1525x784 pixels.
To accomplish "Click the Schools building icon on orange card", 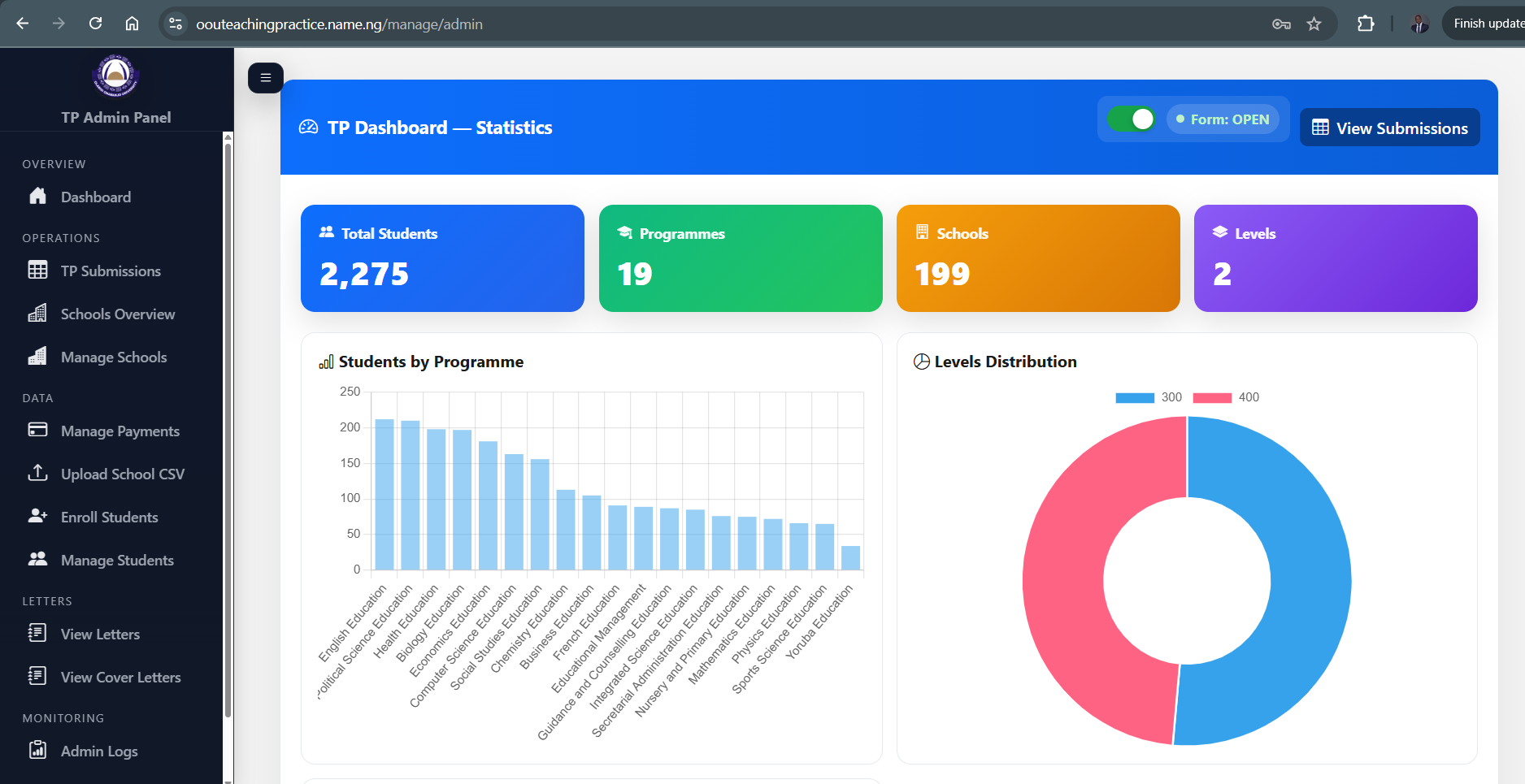I will coord(922,232).
